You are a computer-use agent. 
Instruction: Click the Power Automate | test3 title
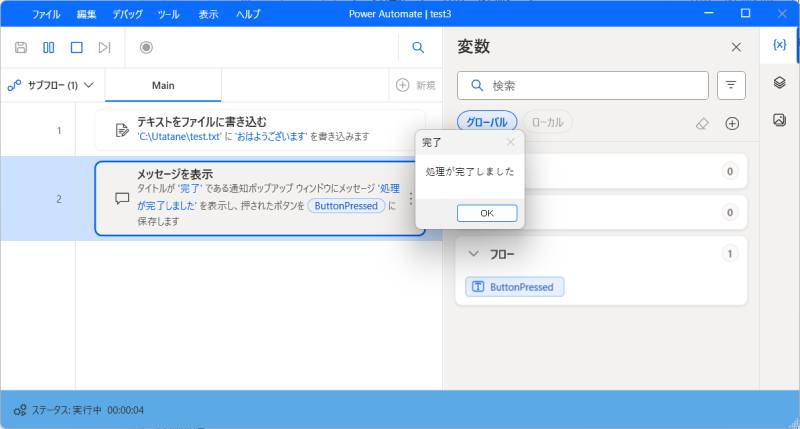tap(400, 14)
